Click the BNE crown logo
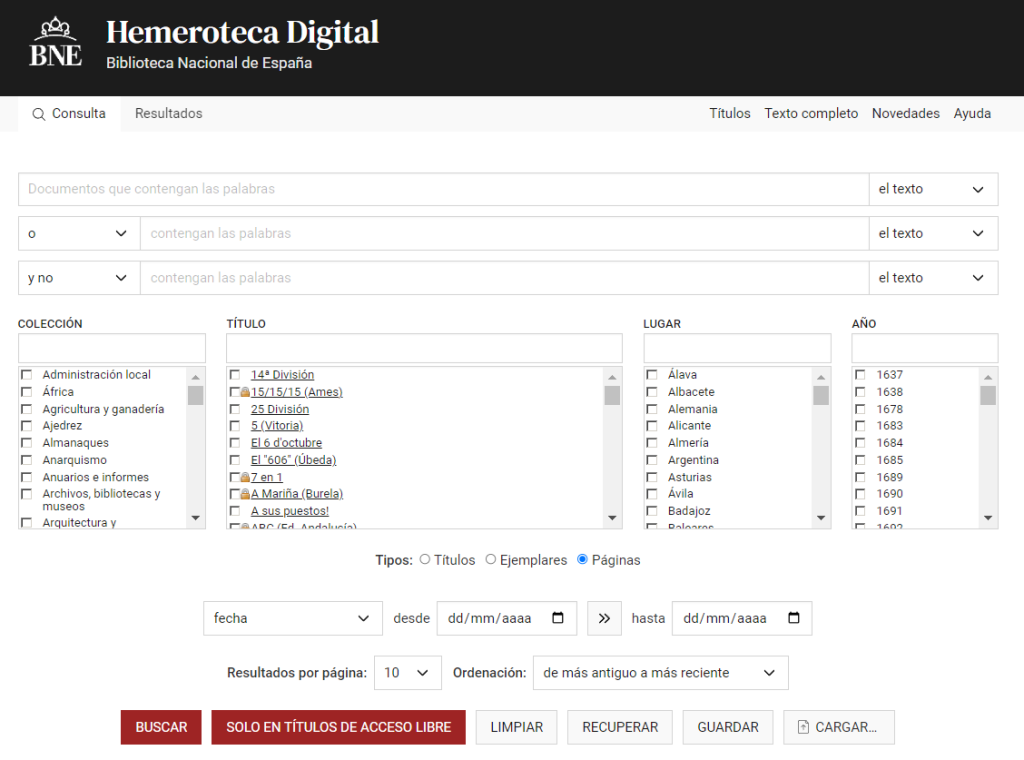The image size is (1024, 760). point(56,41)
